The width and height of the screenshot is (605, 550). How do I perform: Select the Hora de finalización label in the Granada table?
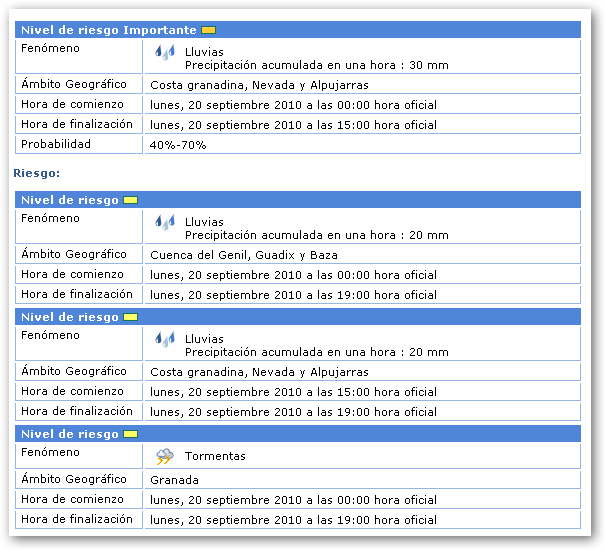77,519
